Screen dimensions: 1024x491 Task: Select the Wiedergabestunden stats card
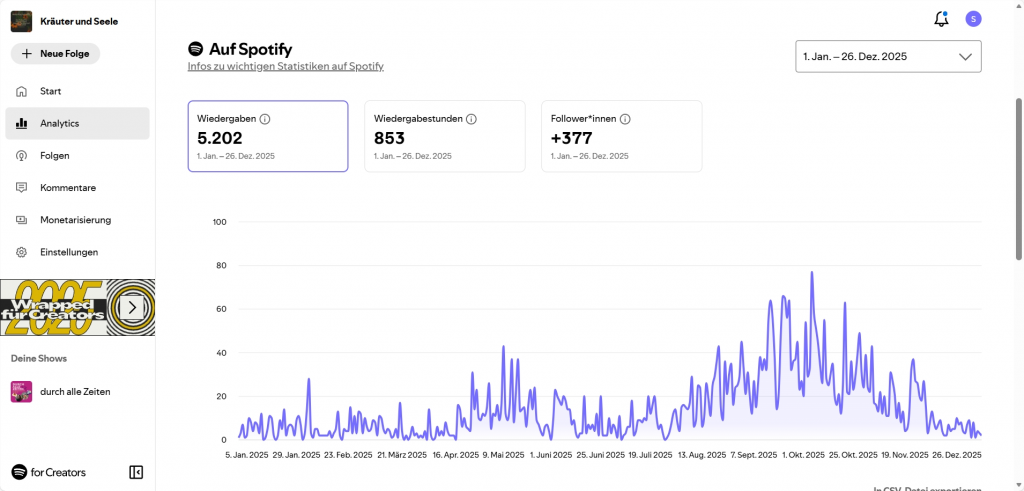[444, 136]
